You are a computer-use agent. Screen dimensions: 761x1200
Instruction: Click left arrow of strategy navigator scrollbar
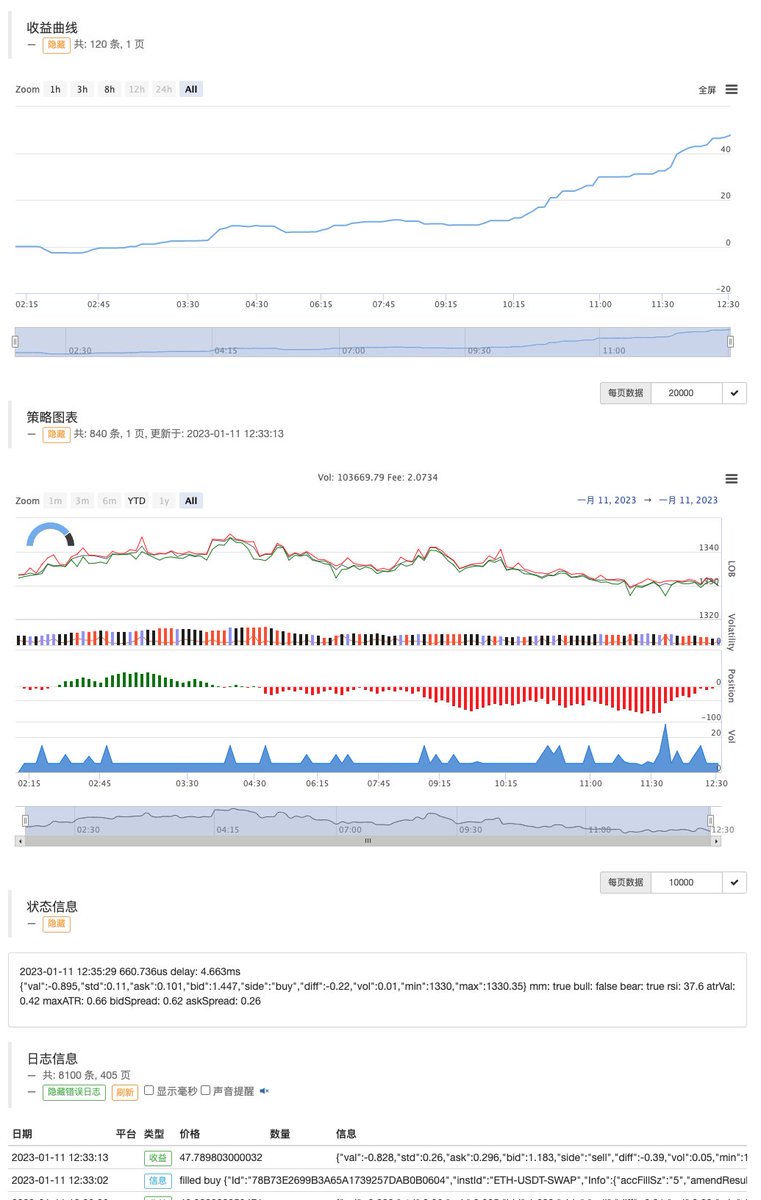pos(19,841)
